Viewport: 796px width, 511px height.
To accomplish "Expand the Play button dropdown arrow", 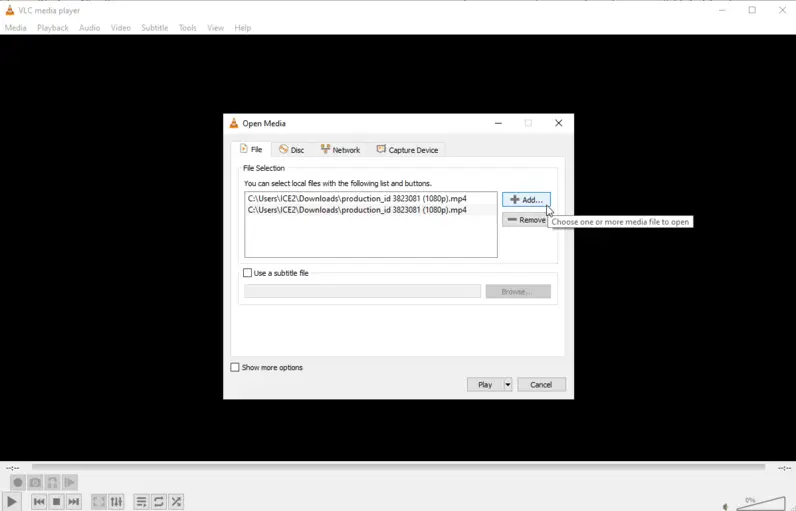I will (508, 385).
